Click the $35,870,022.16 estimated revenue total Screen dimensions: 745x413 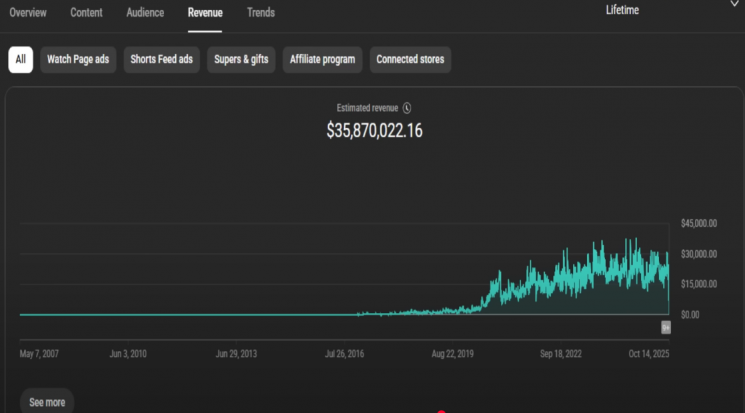374,131
